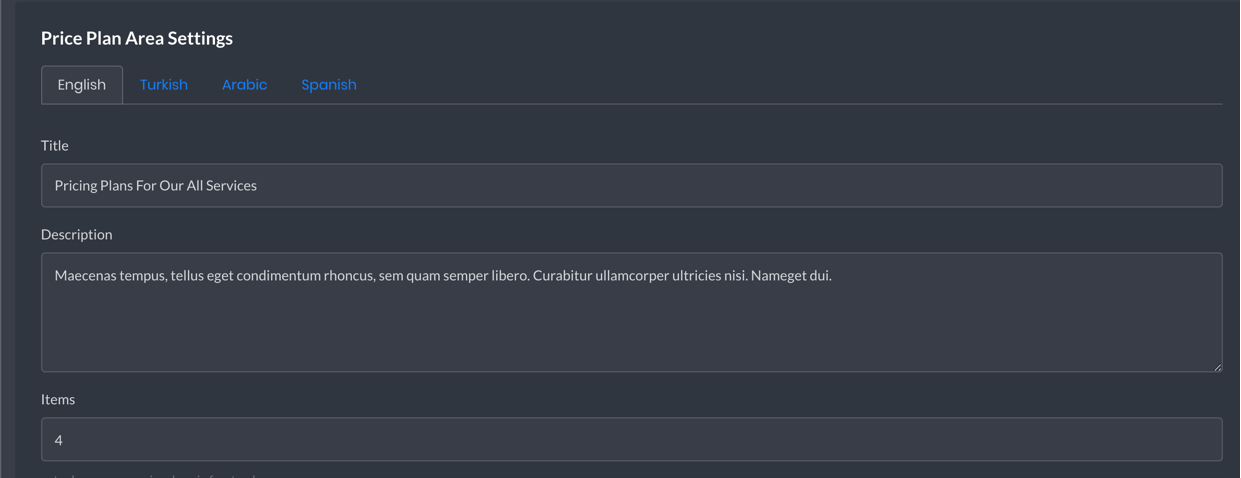Focus the Description textarea
1241x478 pixels.
(631, 312)
